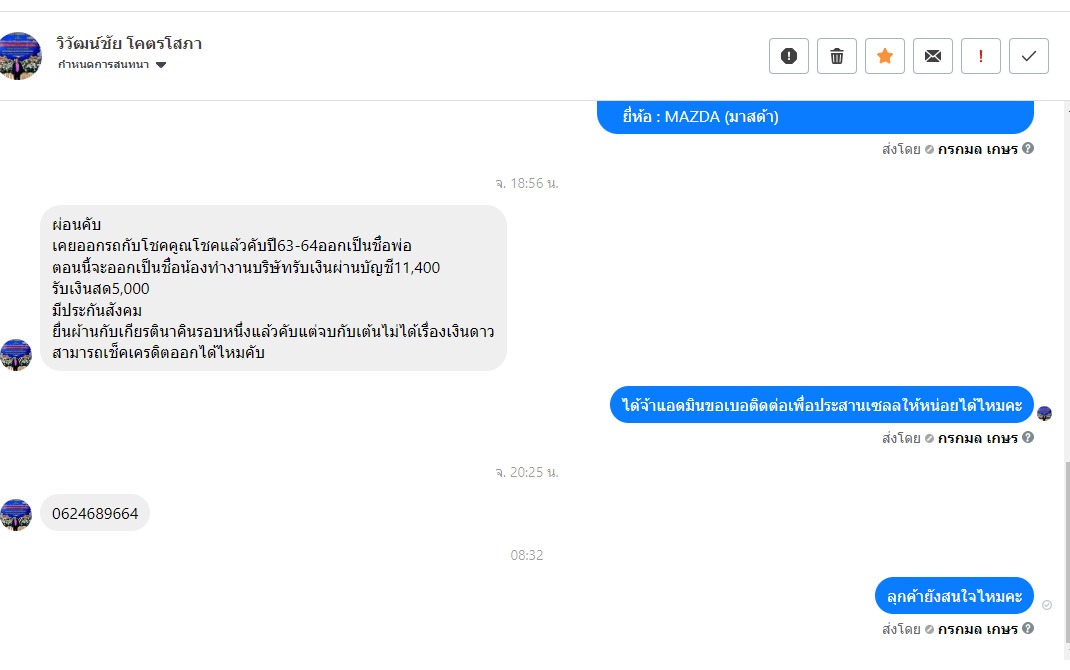Click the contact name วิวัฒน์ชัย โคตรโสภา
The image size is (1070, 670).
tap(130, 44)
